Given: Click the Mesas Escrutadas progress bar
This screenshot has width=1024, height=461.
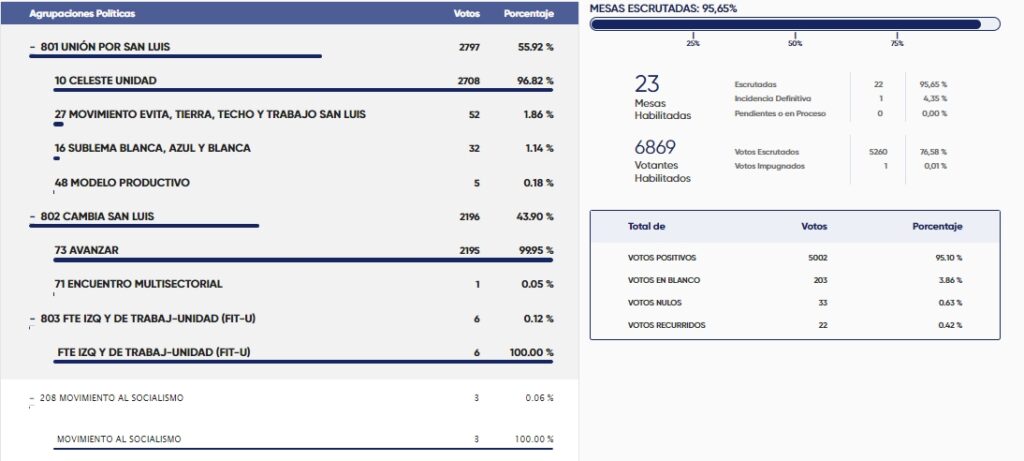Looking at the screenshot, I should (794, 24).
